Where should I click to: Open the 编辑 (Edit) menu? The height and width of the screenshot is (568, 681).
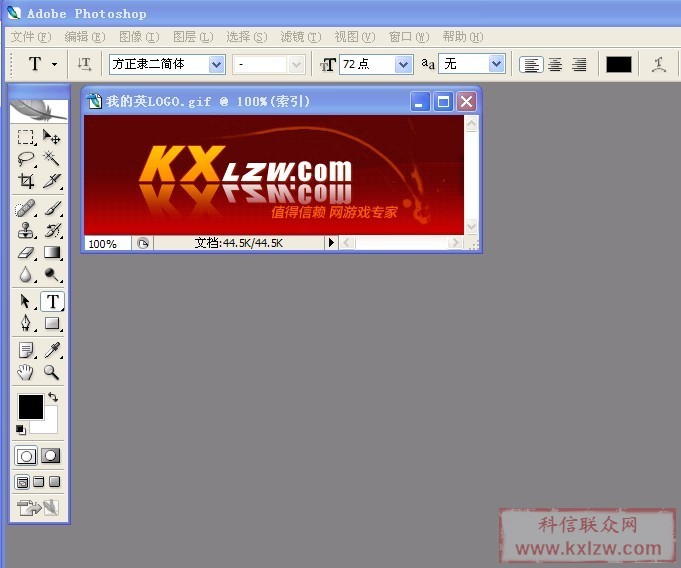[85, 37]
